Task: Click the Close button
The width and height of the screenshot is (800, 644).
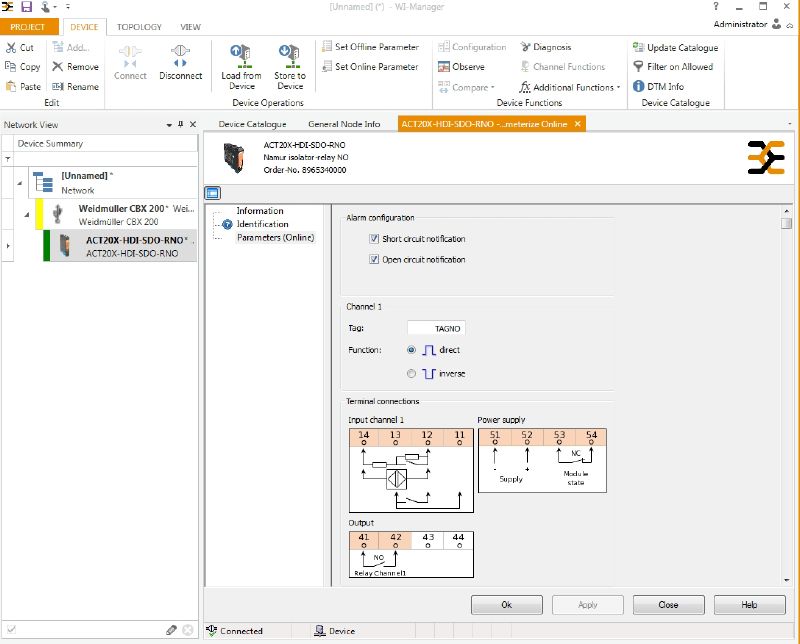Action: (x=668, y=605)
